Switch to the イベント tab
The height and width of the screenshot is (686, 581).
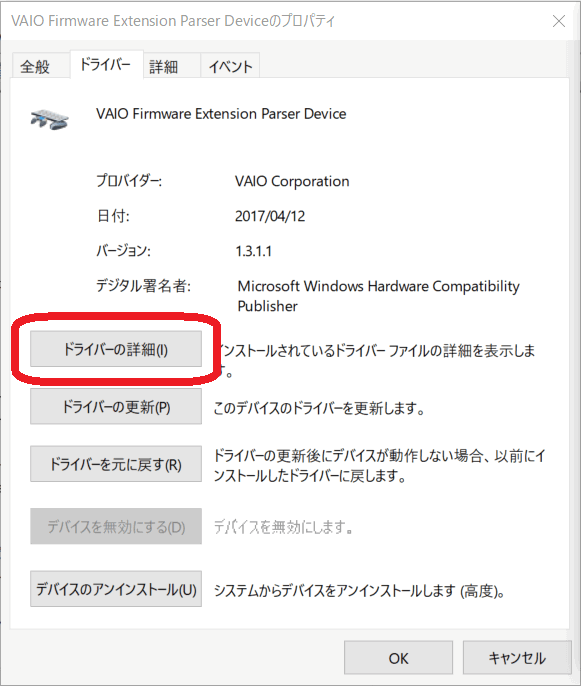click(230, 66)
